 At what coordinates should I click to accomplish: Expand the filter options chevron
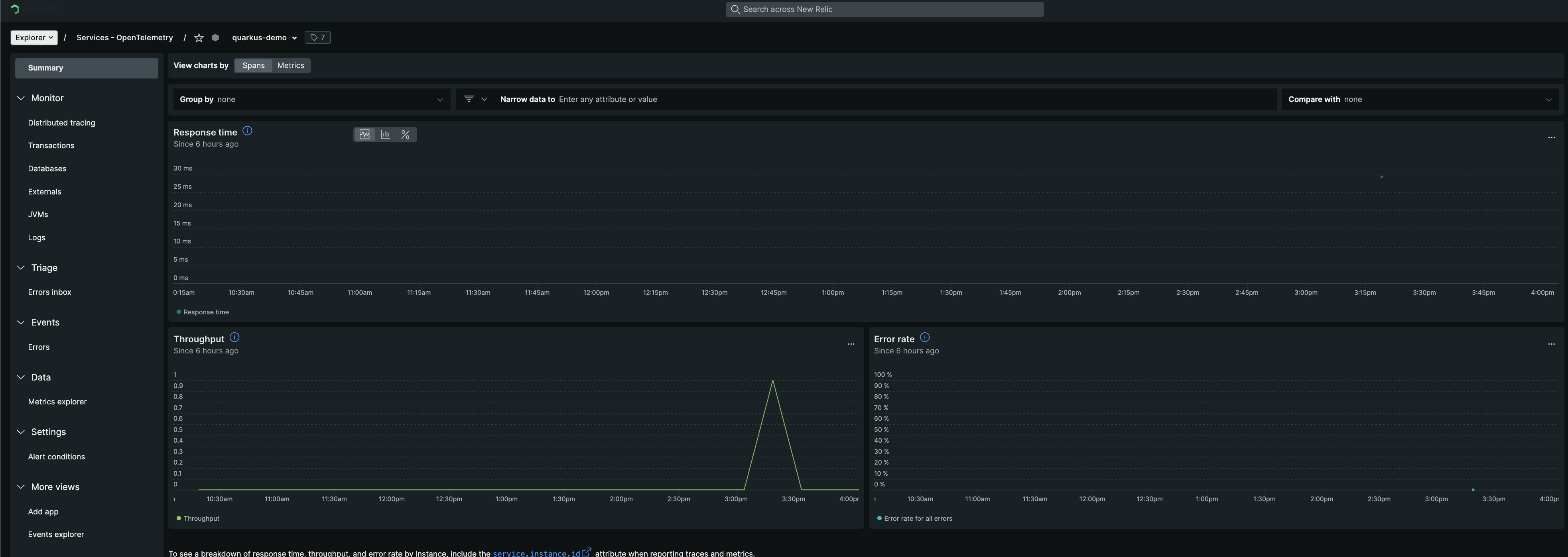coord(484,99)
